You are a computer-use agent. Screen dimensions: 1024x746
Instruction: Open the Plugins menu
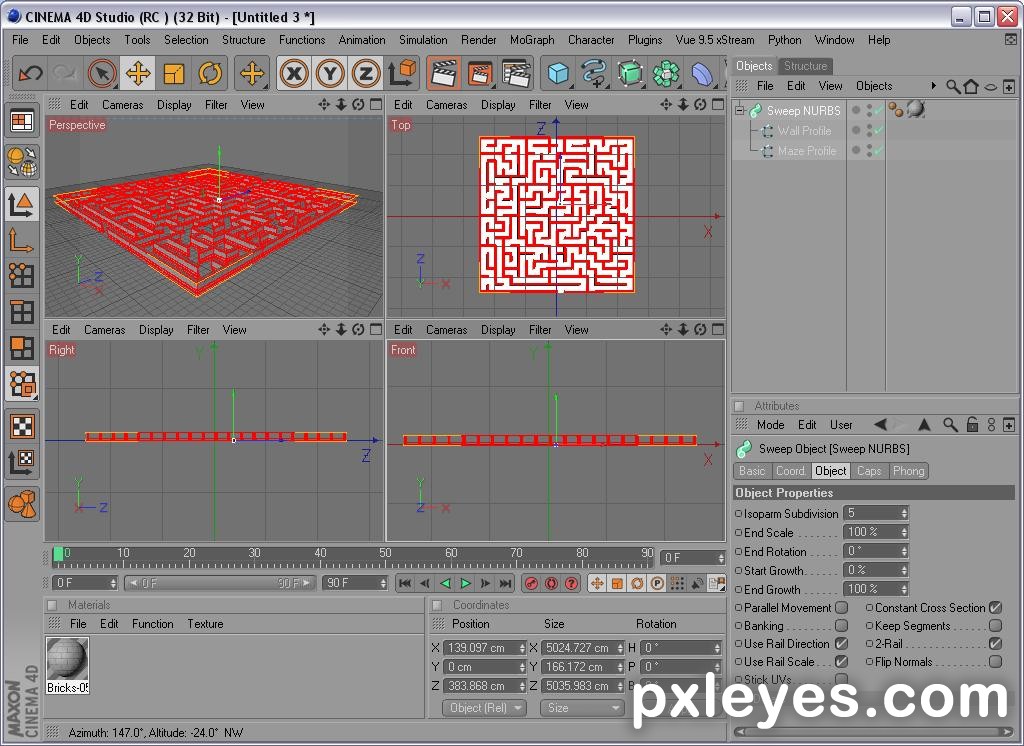click(x=645, y=40)
